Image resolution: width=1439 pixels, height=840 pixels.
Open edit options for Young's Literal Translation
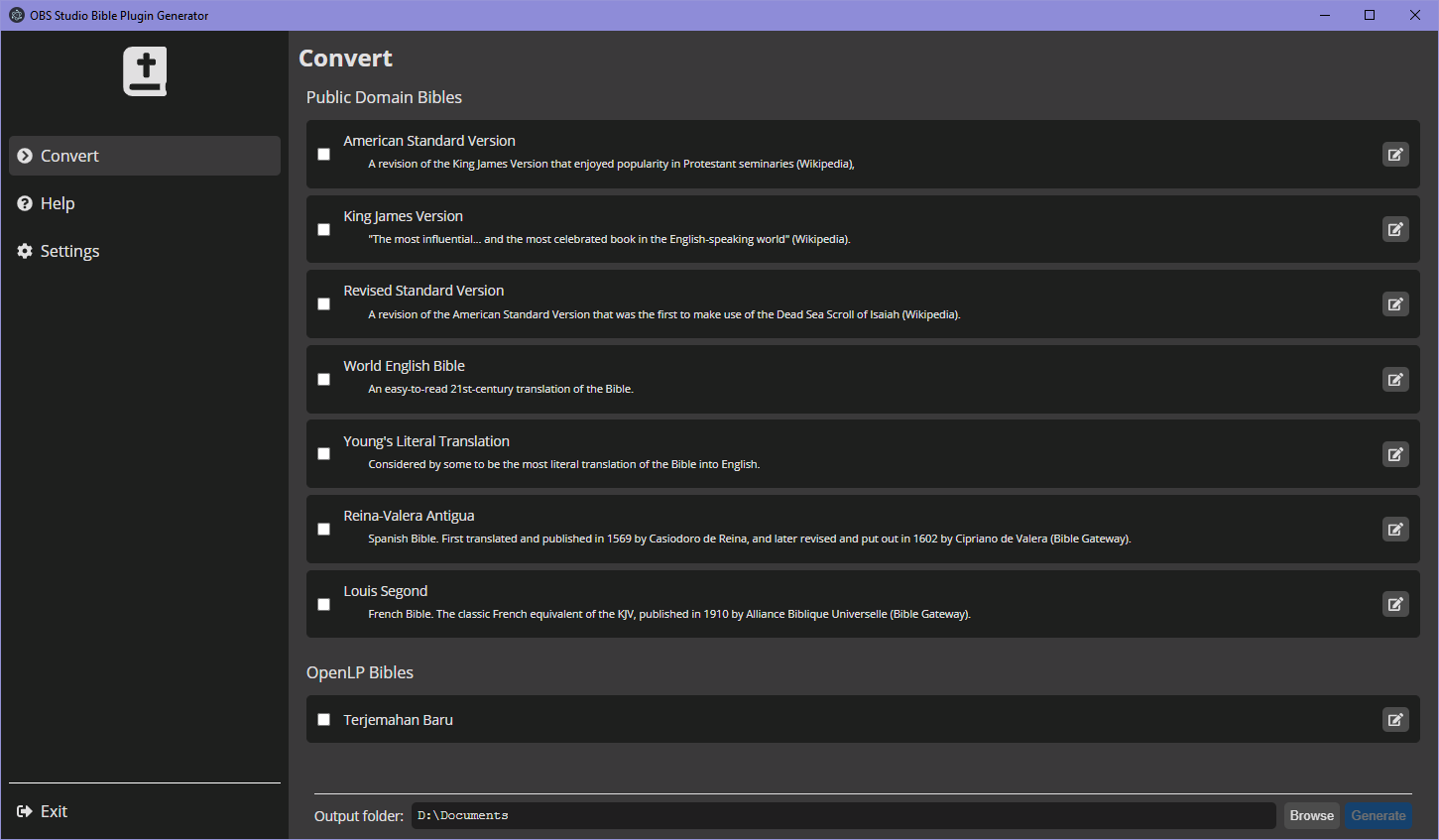tap(1395, 453)
